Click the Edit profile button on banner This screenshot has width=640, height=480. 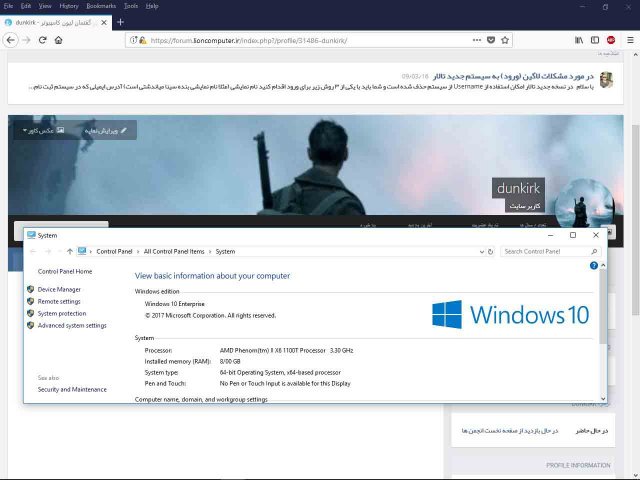pos(103,130)
